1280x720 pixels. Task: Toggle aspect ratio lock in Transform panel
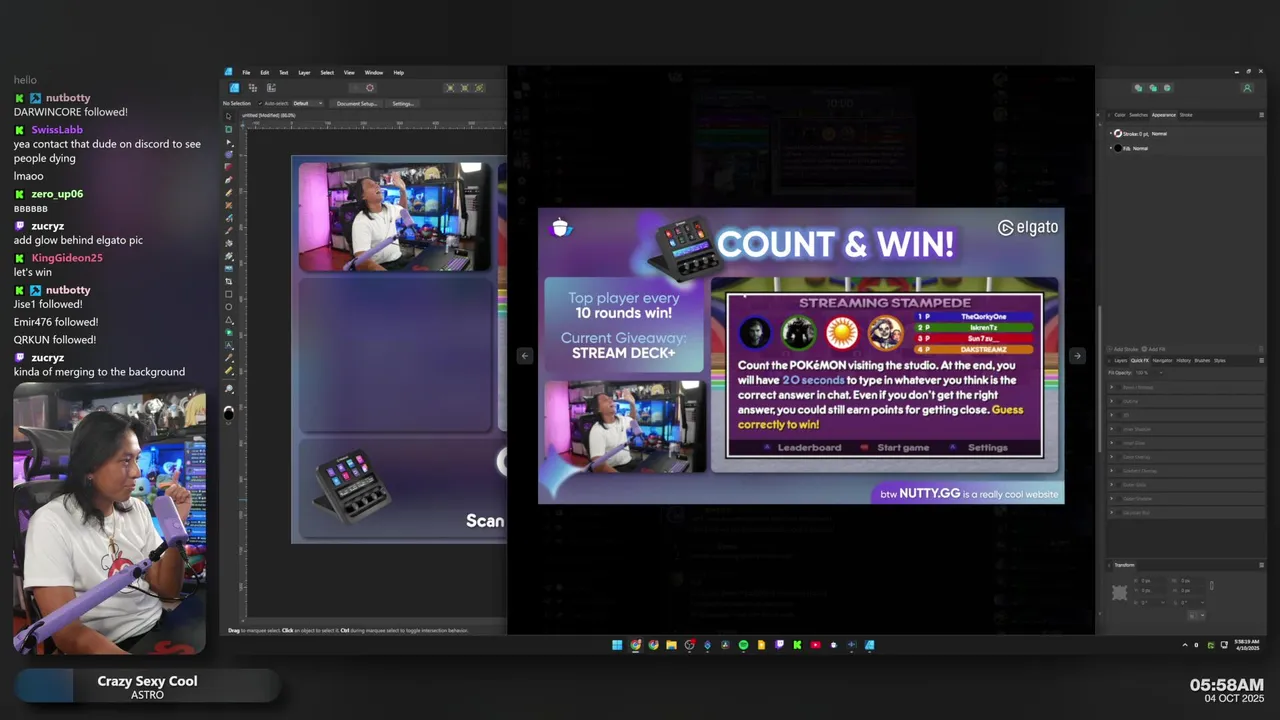[x=1212, y=586]
